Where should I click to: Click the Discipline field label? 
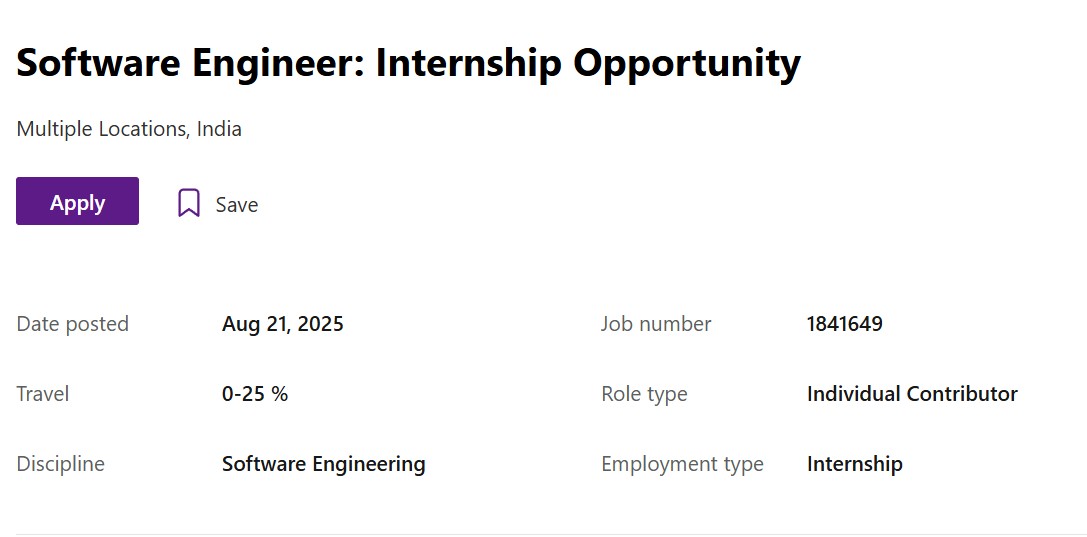pos(61,464)
